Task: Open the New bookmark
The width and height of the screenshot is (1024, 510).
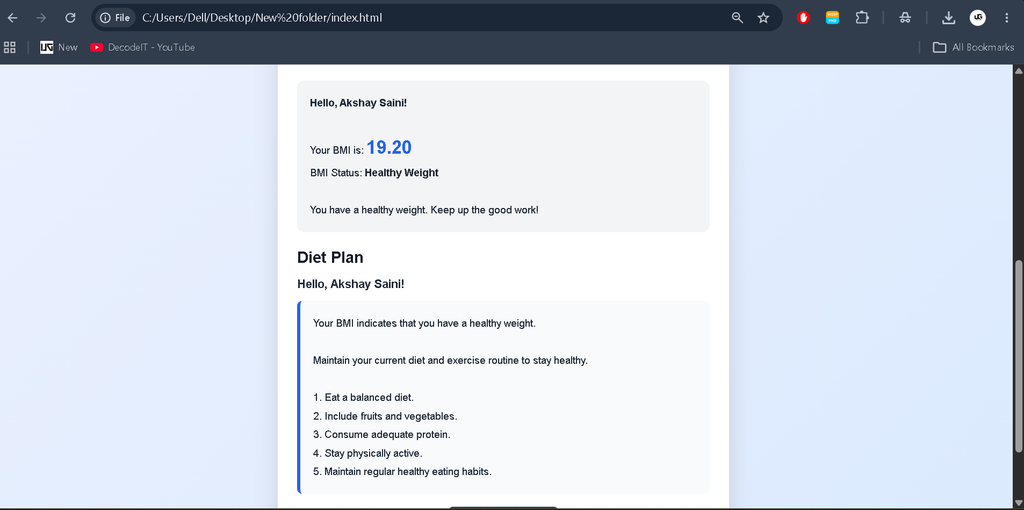Action: [59, 47]
